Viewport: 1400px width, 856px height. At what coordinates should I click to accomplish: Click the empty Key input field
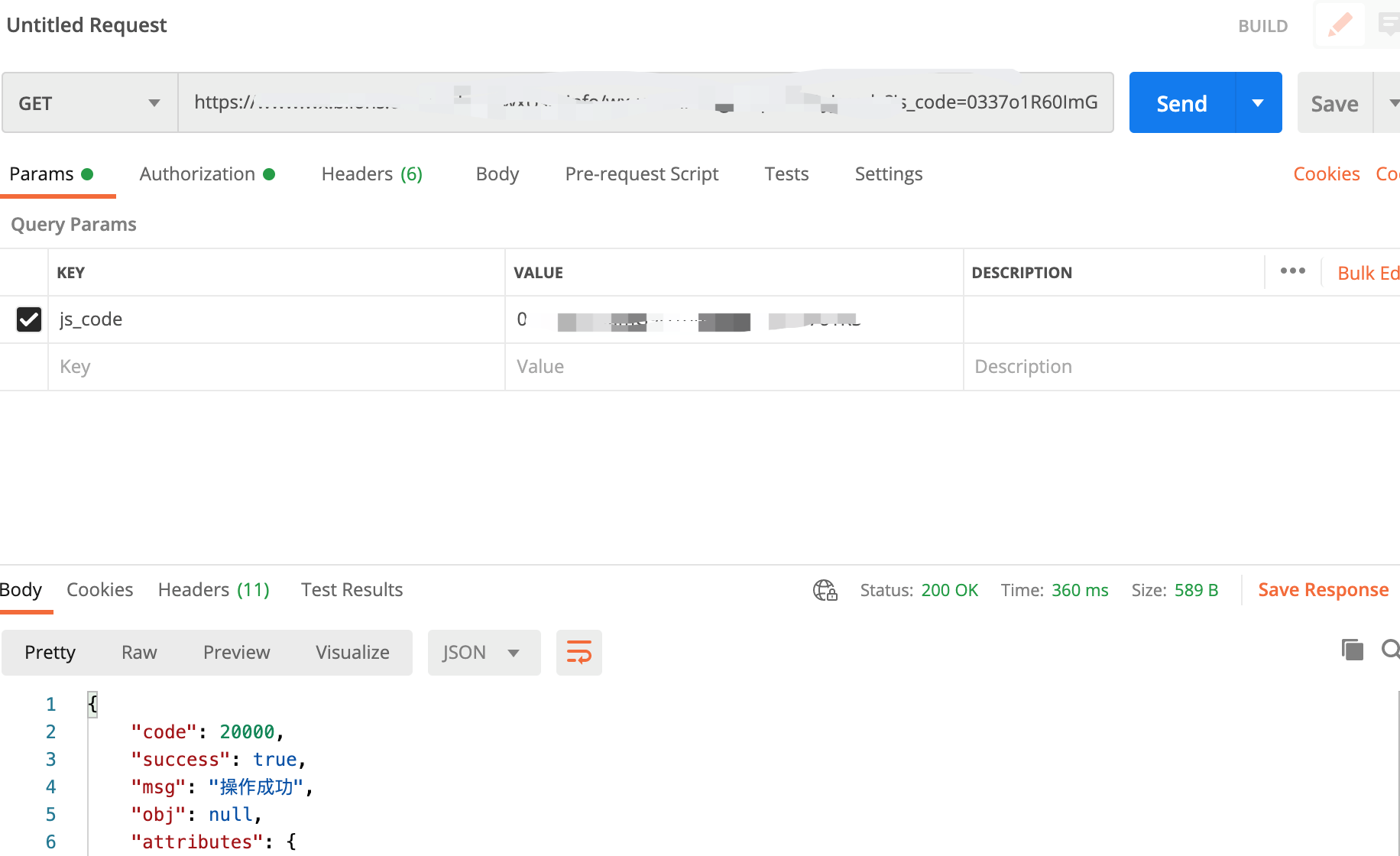pyautogui.click(x=275, y=367)
